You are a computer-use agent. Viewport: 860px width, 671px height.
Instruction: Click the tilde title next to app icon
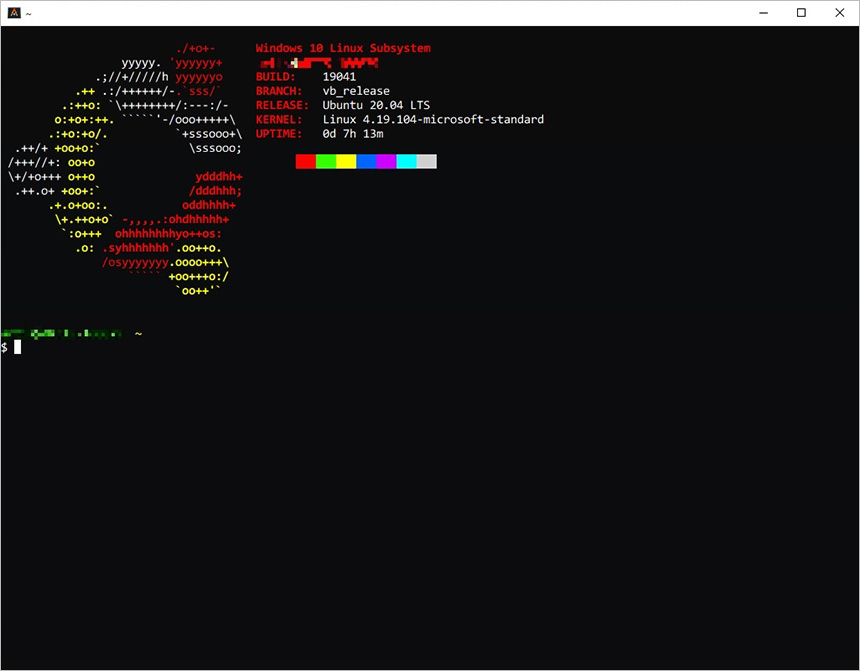[29, 14]
